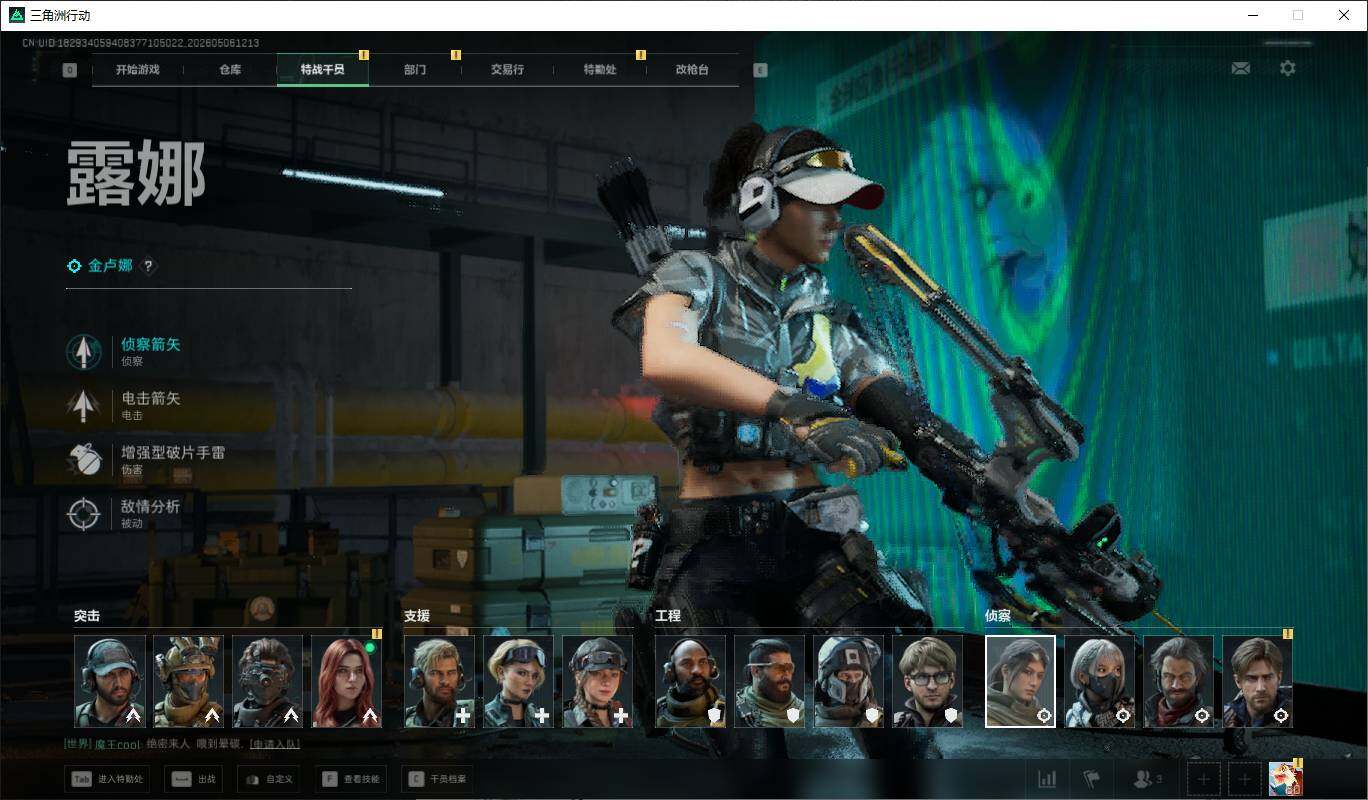Select the 侦察箭矢 skill icon
The height and width of the screenshot is (800, 1368).
[84, 351]
